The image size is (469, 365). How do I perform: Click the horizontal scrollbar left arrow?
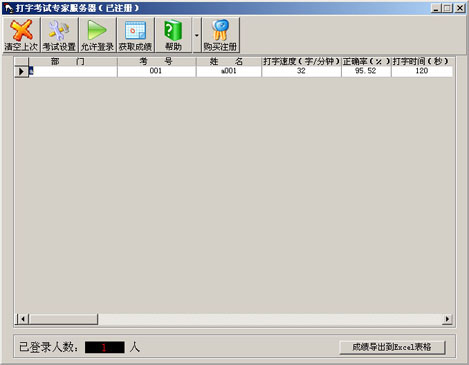(x=23, y=319)
